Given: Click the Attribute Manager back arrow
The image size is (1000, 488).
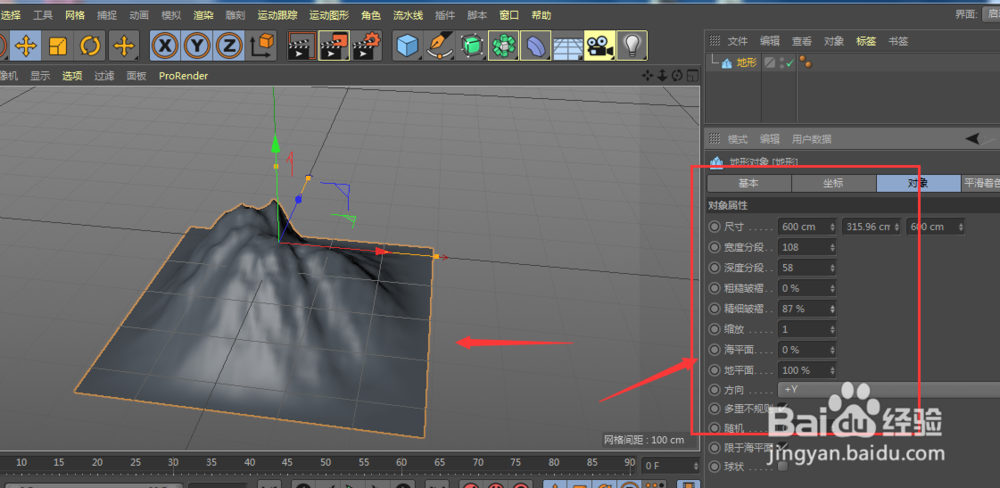Looking at the screenshot, I should [973, 138].
